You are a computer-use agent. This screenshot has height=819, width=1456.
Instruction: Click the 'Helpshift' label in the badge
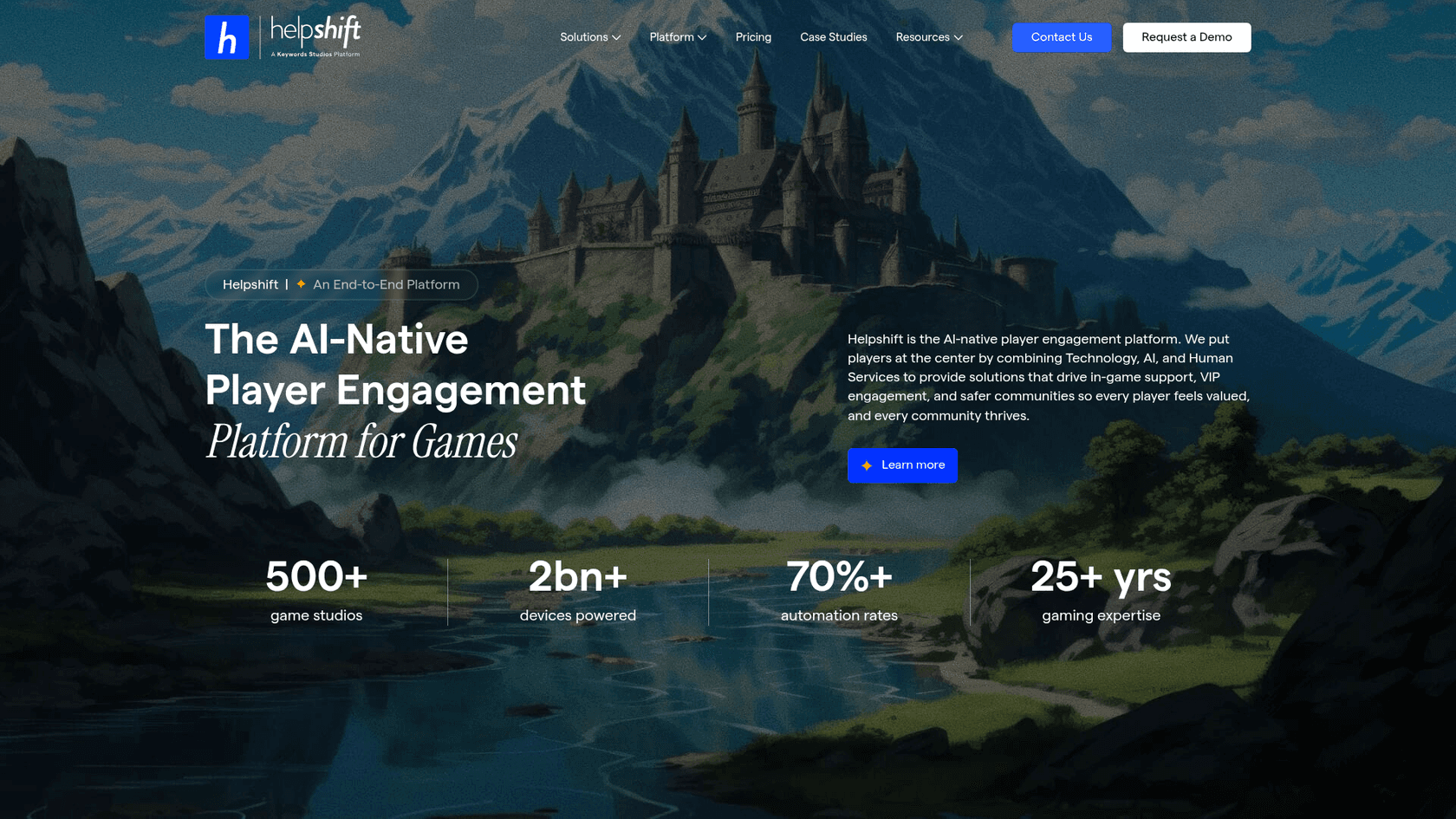(x=250, y=284)
